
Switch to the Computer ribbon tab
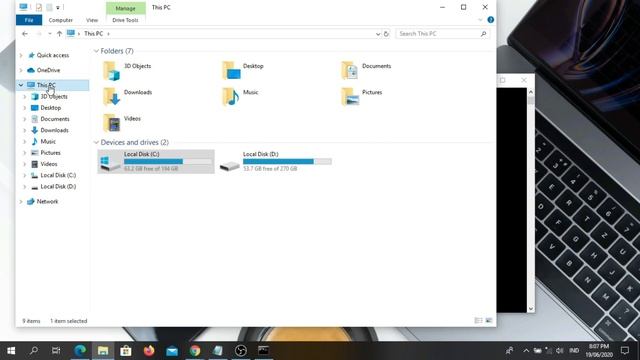tap(60, 20)
